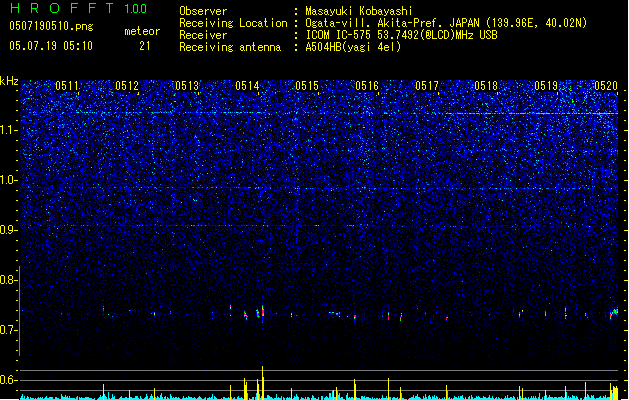Screen dimensions: 629x400
Task: Click the 0515 time marker
Action: pyautogui.click(x=307, y=86)
